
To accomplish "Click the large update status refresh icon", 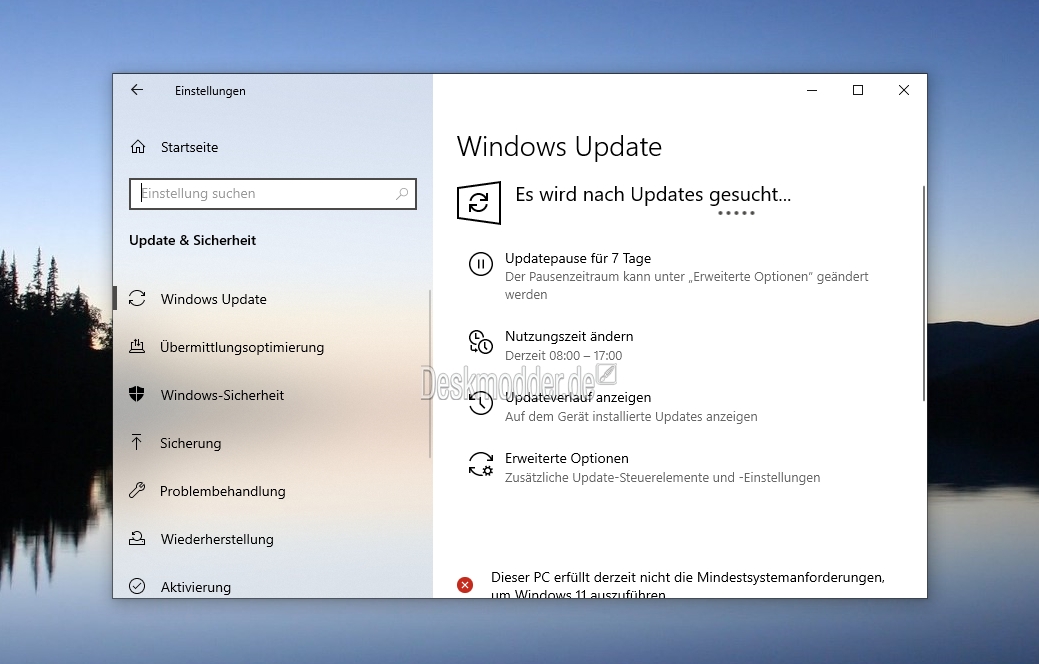I will point(478,203).
